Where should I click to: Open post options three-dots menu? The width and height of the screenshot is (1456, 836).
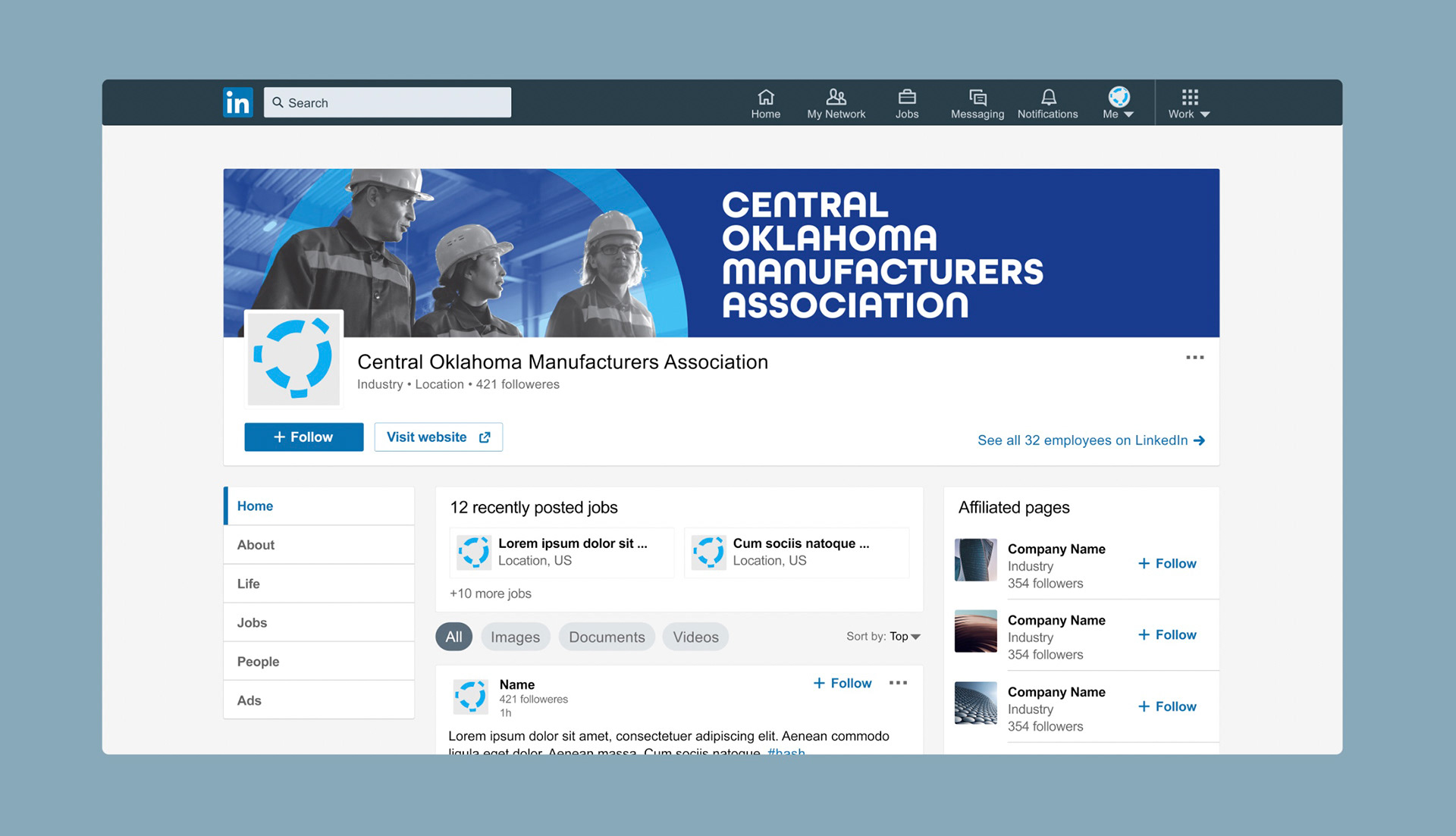pyautogui.click(x=898, y=683)
